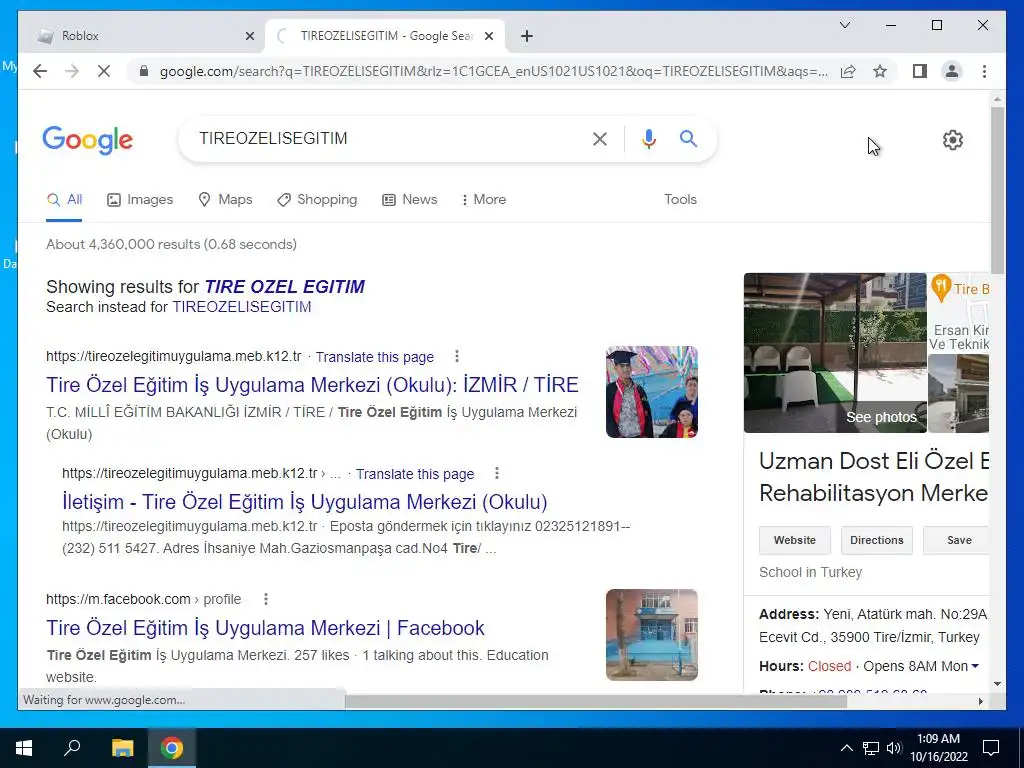Click the Chrome taskbar icon
This screenshot has width=1024, height=768.
pyautogui.click(x=172, y=748)
